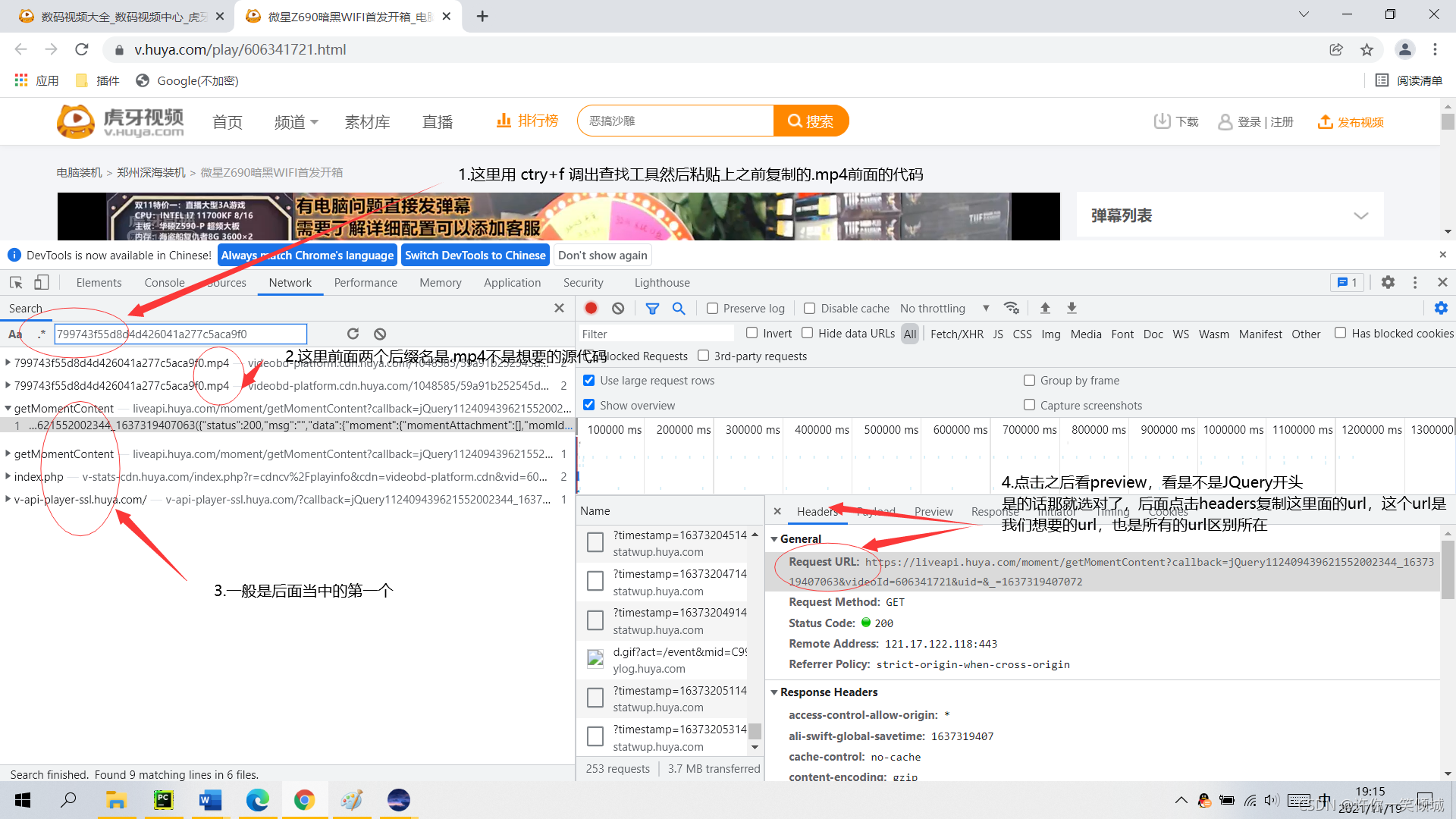Toggle the network filter funnel icon
The width and height of the screenshot is (1456, 819).
pos(652,308)
